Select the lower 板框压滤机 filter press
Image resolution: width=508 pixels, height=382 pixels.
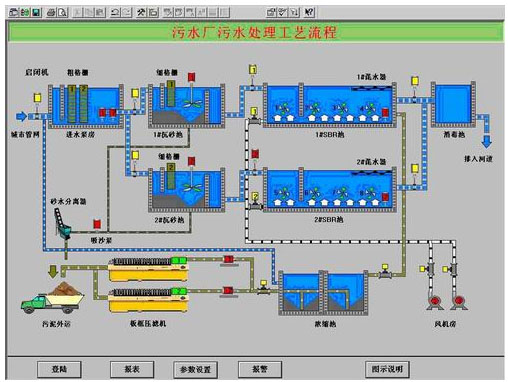coord(148,300)
